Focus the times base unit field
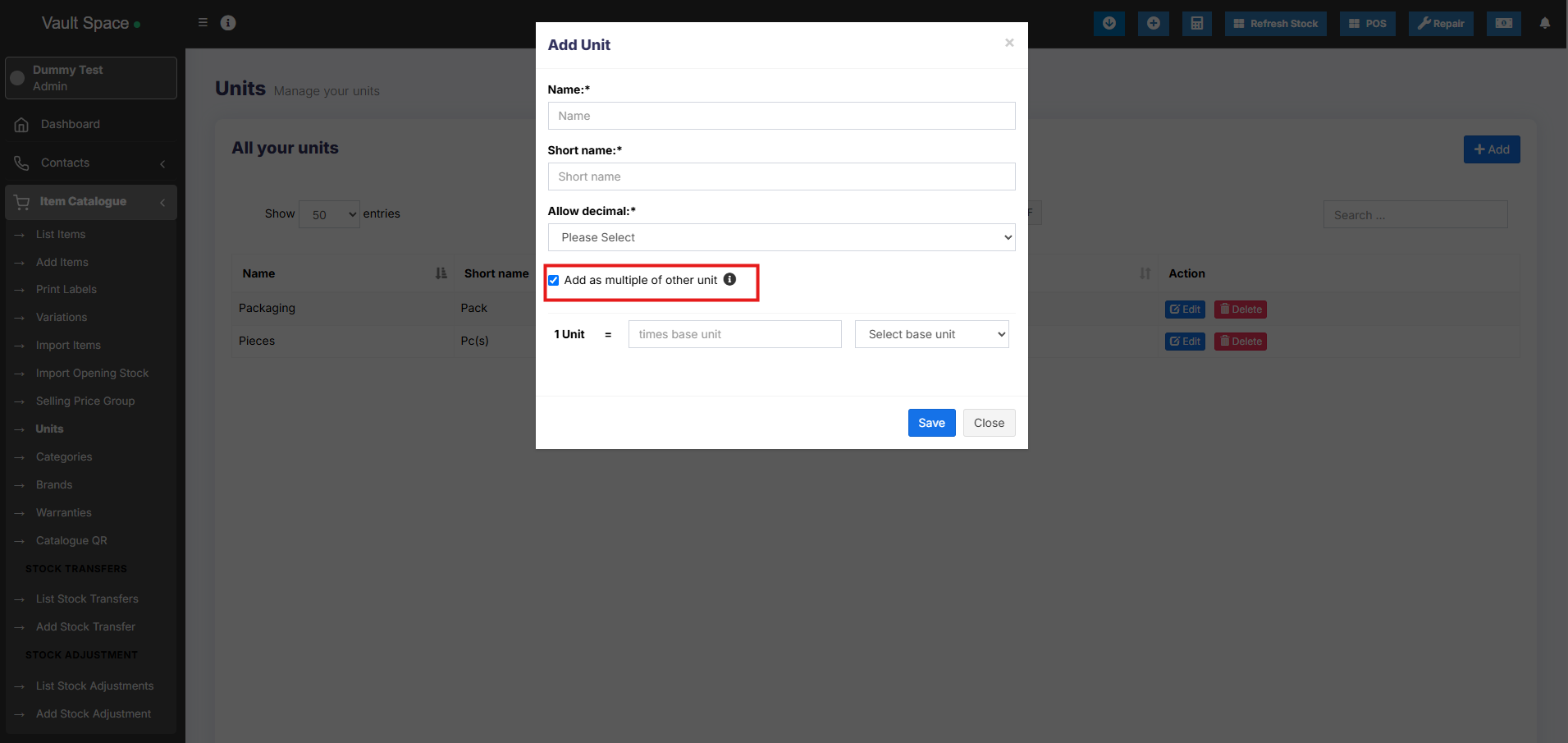 tap(734, 334)
